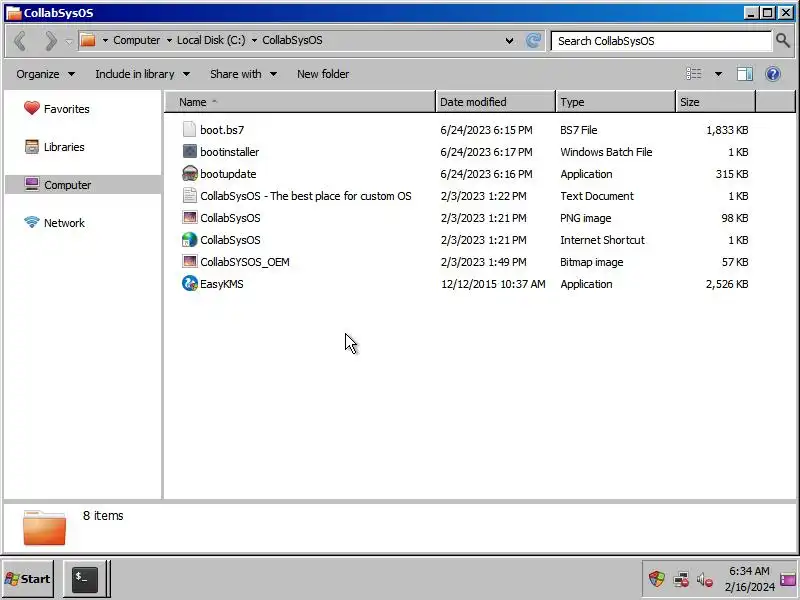Click the bootupdate file name
Viewport: 800px width, 600px height.
[228, 174]
